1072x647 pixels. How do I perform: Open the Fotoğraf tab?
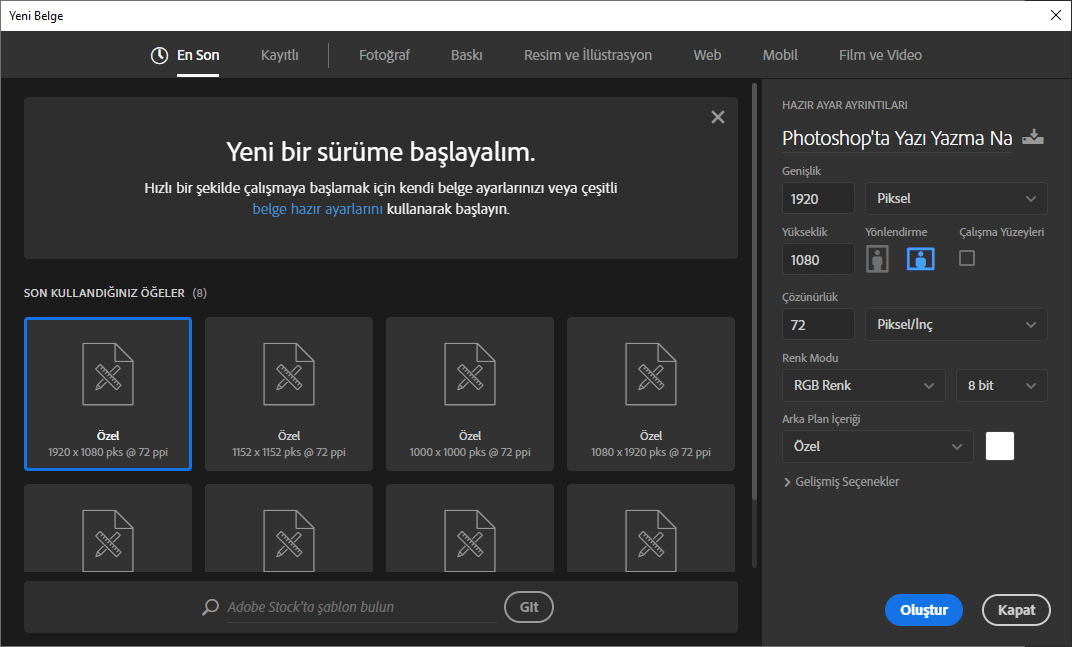(384, 55)
